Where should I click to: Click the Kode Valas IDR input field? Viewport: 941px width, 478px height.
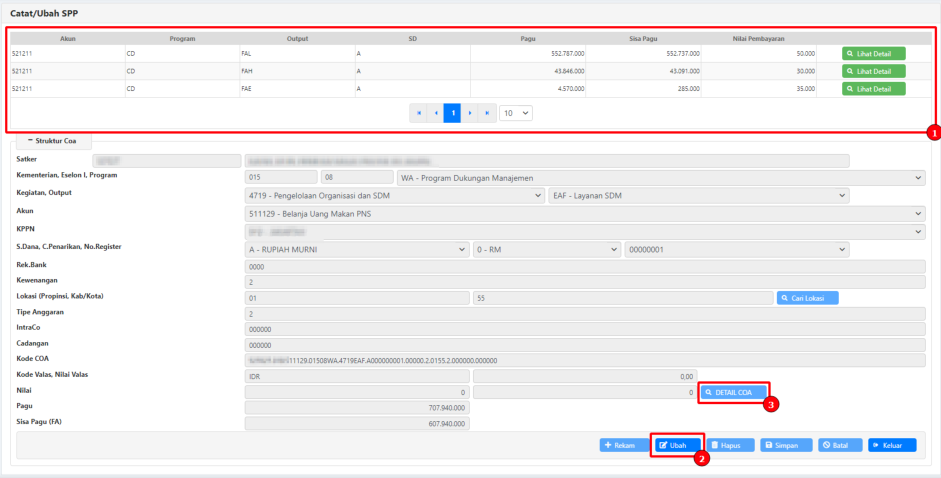tap(356, 376)
